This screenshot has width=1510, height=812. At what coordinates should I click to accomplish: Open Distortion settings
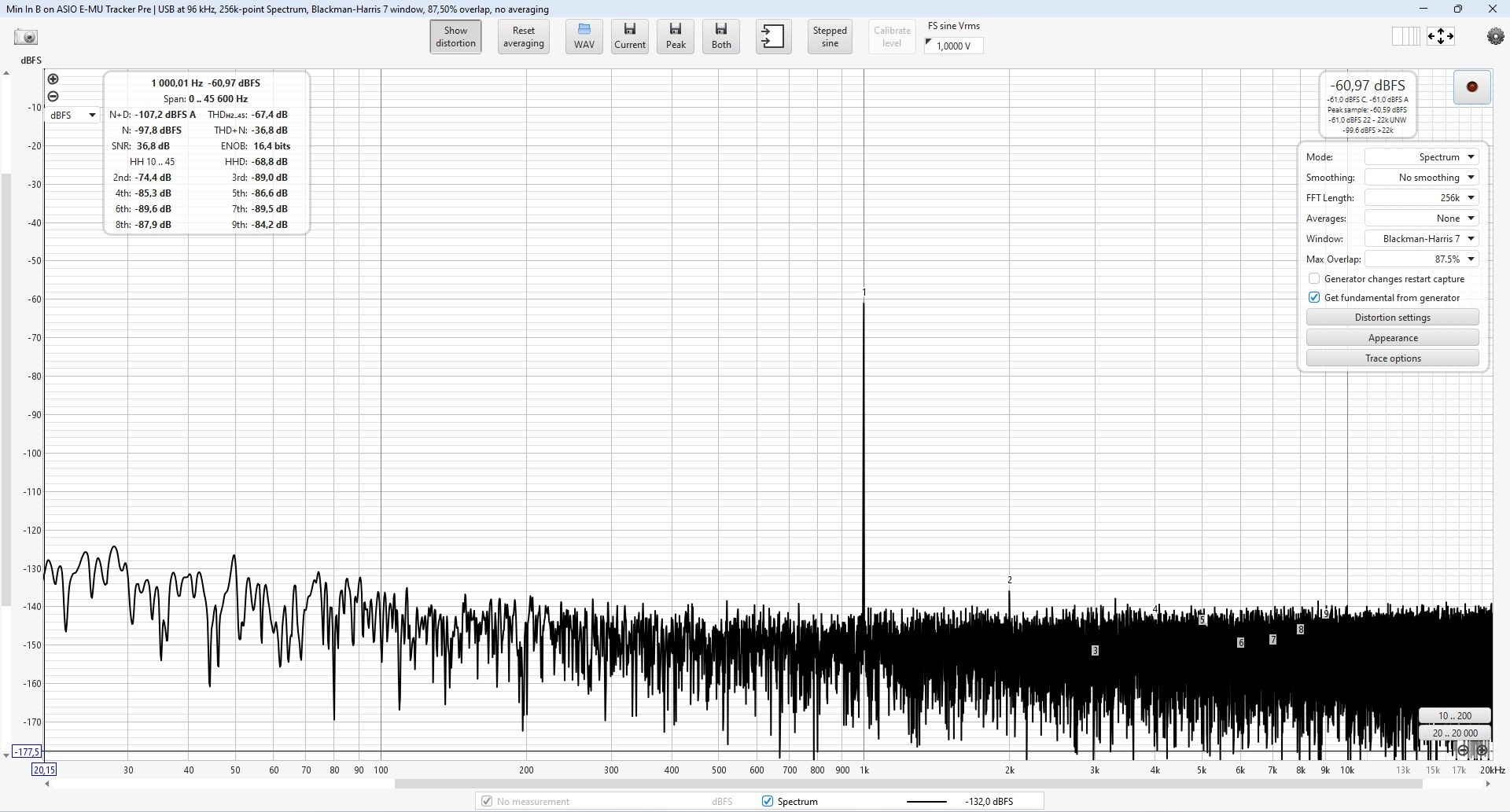click(x=1392, y=317)
